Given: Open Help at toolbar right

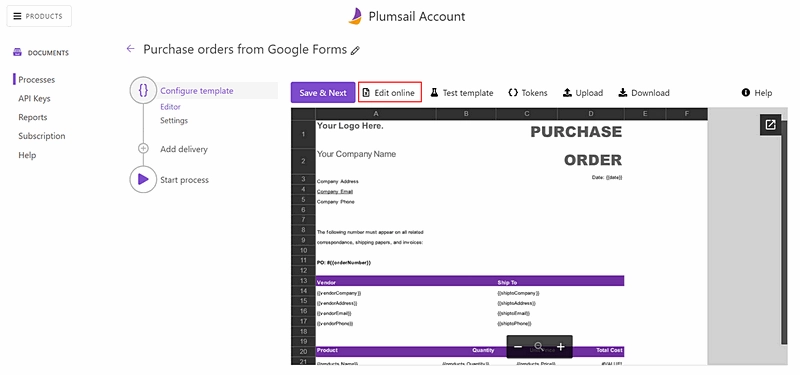Looking at the screenshot, I should (x=757, y=93).
